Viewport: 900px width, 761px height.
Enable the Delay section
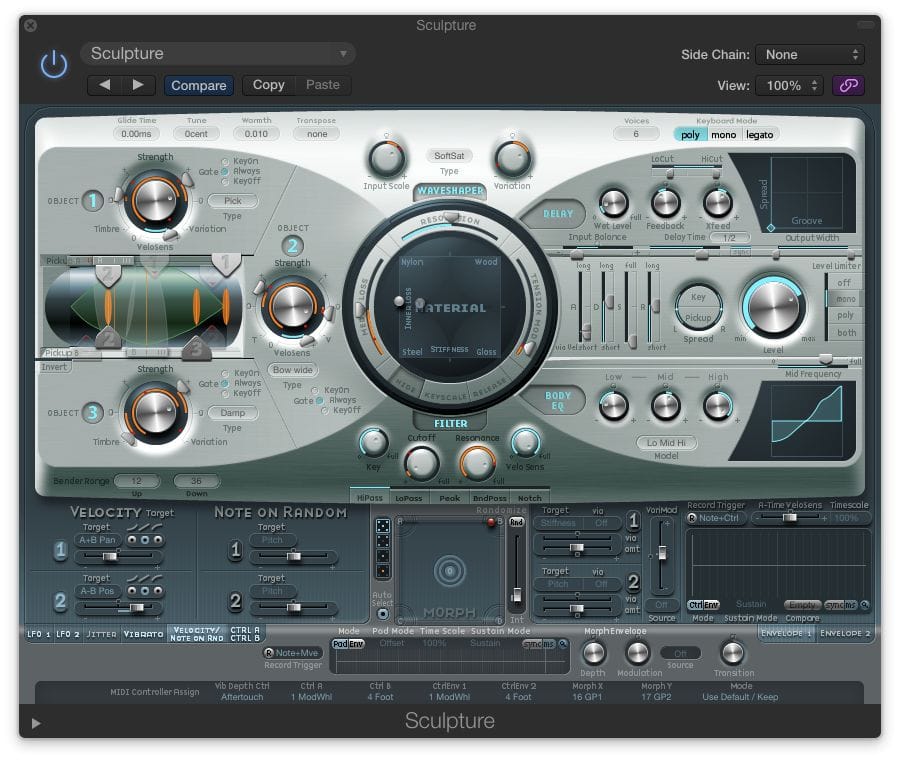coord(558,213)
